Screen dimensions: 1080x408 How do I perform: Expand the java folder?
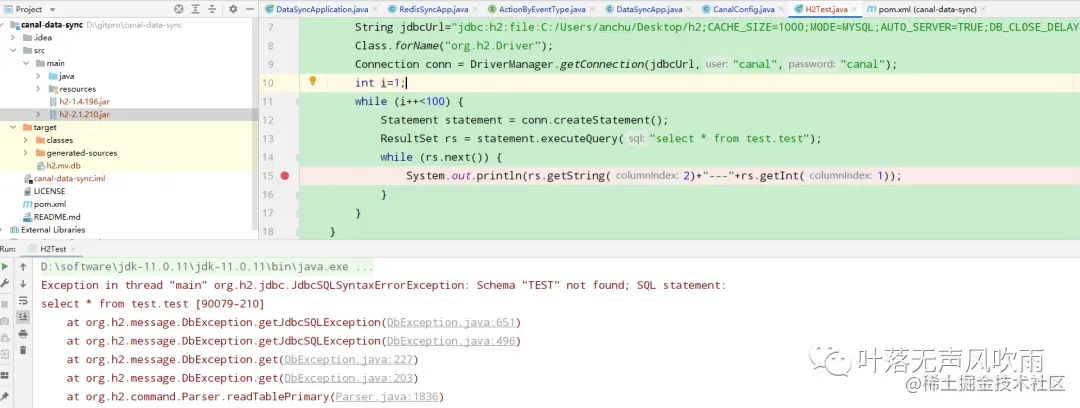39,76
